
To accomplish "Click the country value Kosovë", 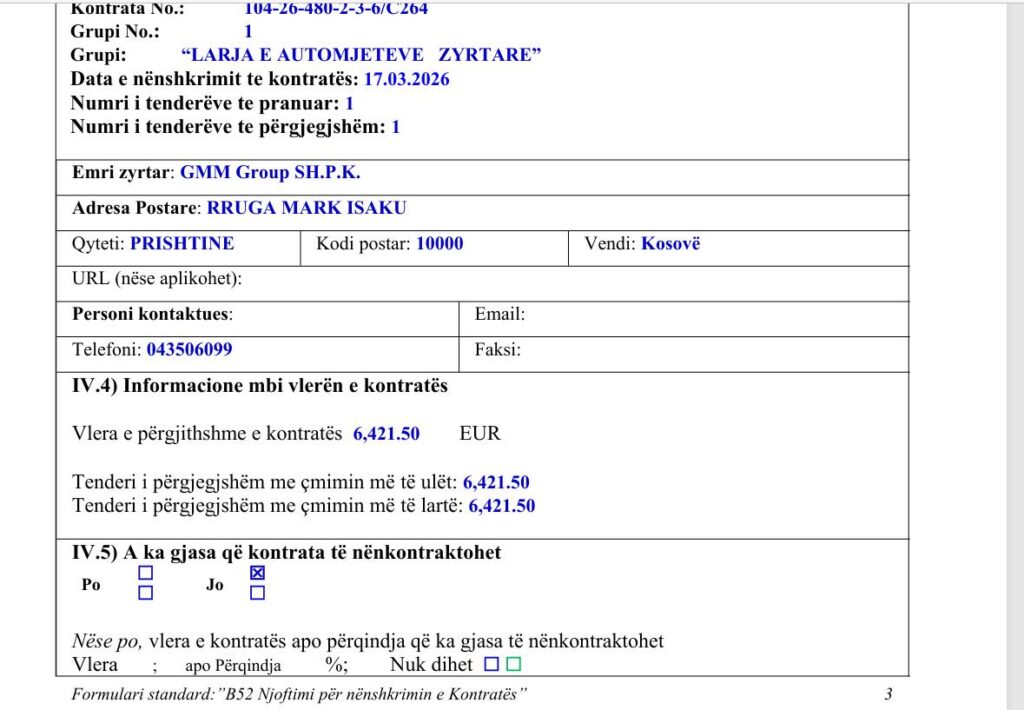I will point(670,243).
